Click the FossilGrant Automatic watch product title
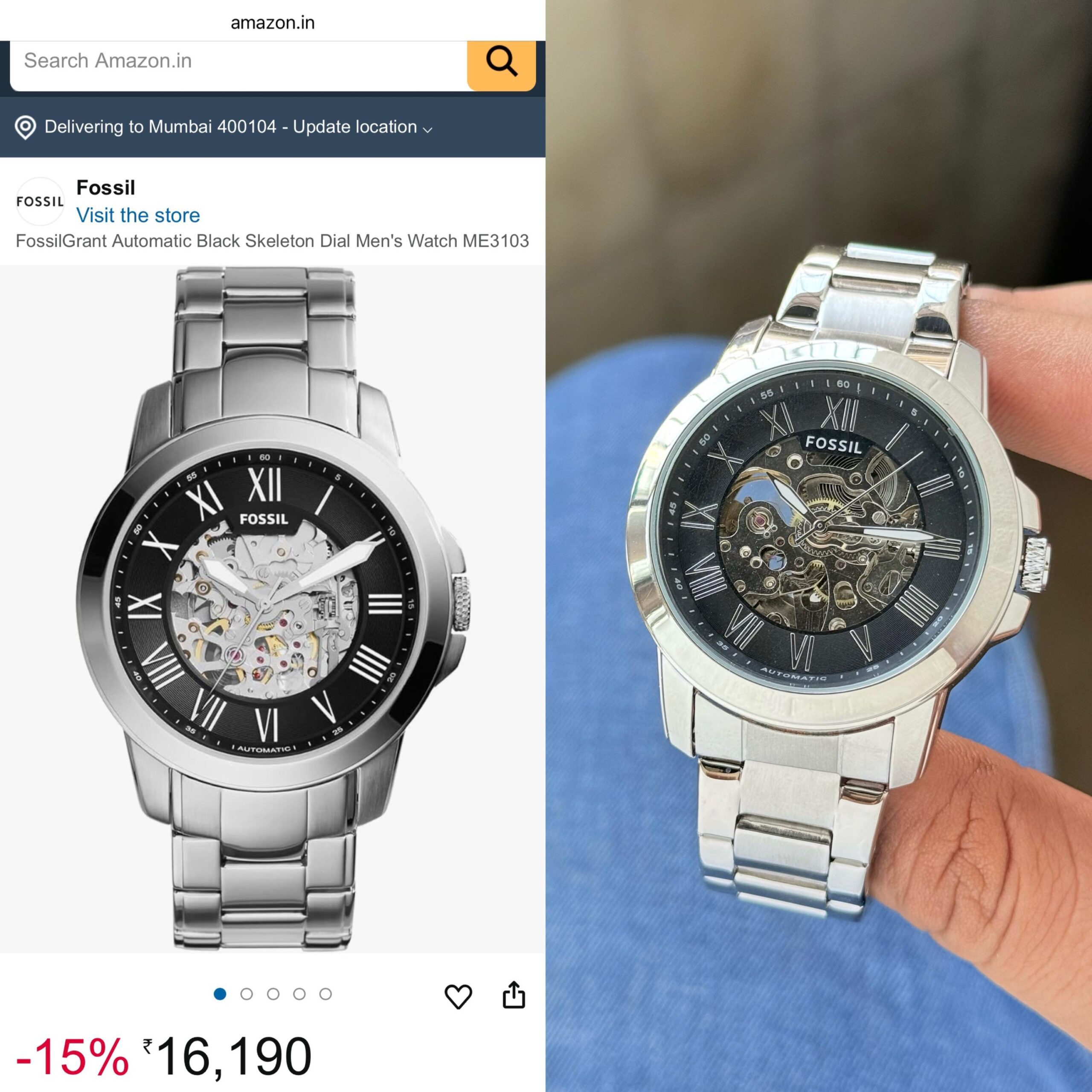Image resolution: width=1092 pixels, height=1092 pixels. click(273, 241)
